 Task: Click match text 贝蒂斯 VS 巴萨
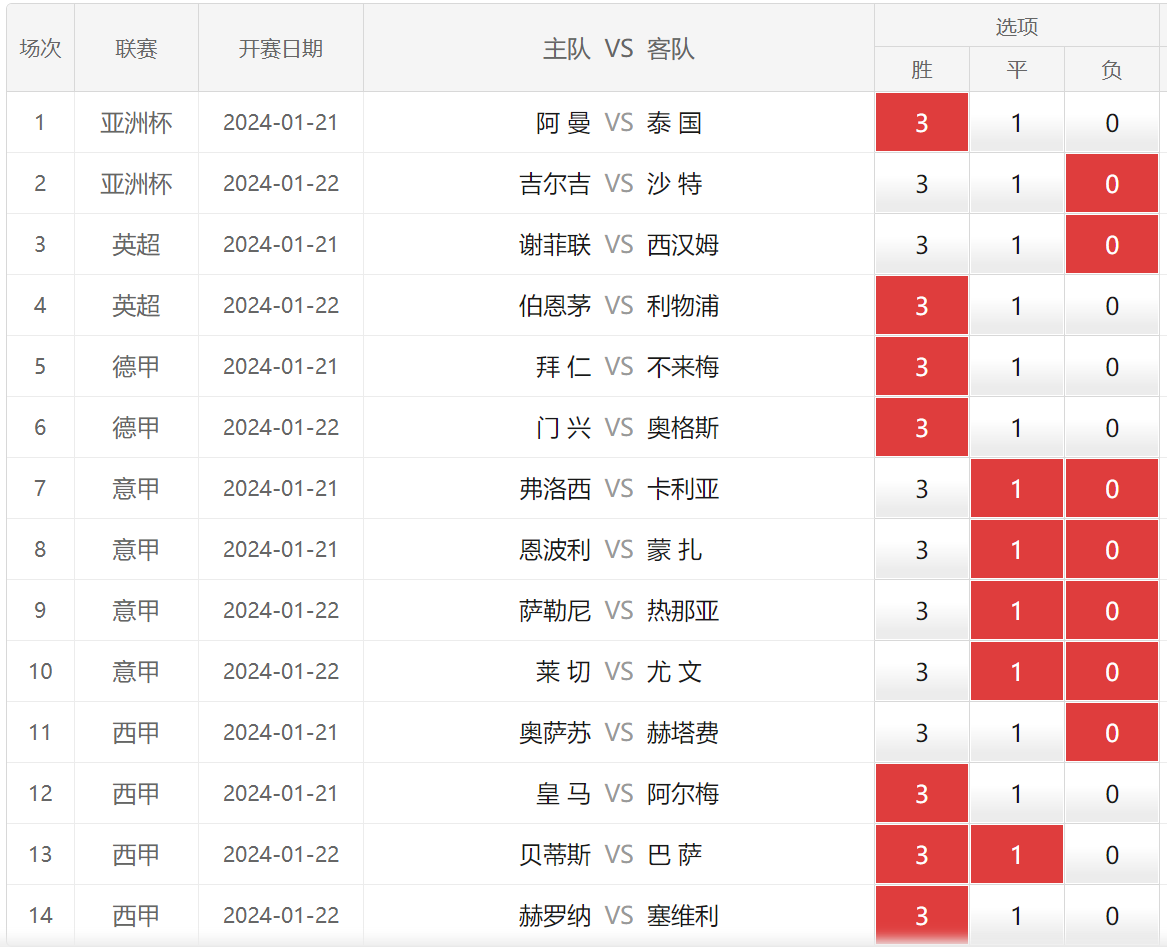click(611, 855)
